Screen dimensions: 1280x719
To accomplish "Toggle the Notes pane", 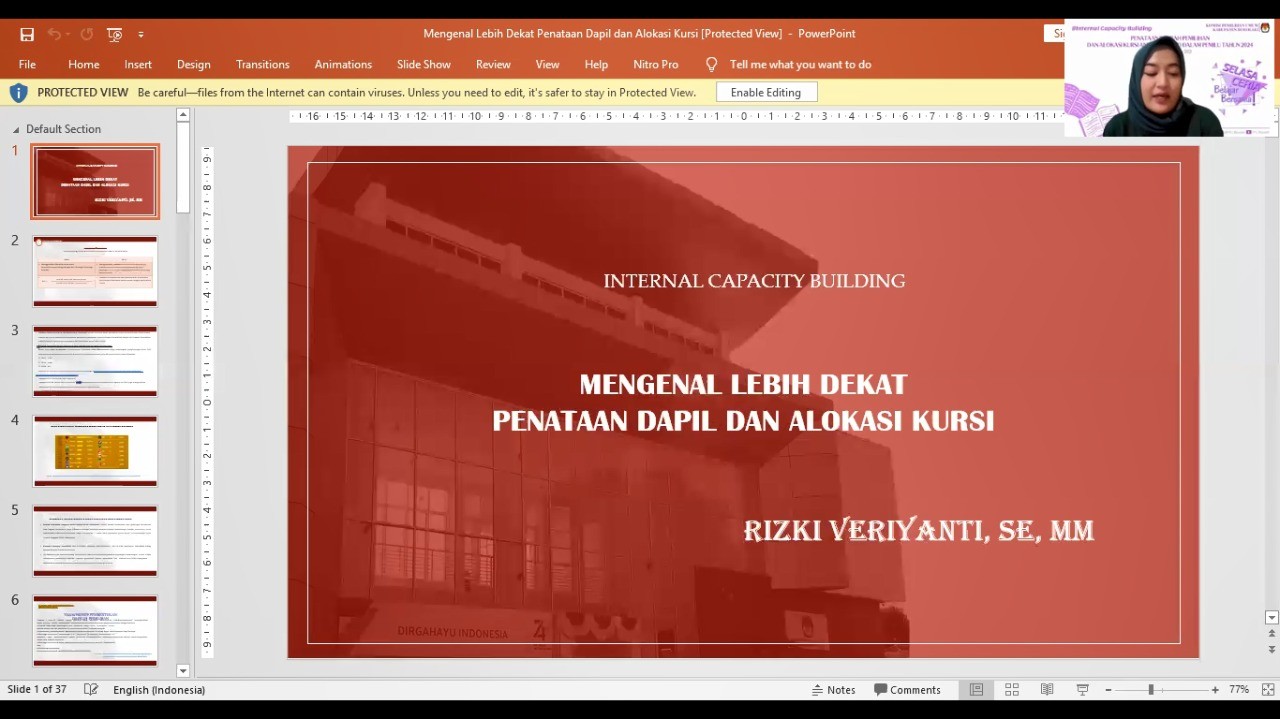I will click(833, 690).
